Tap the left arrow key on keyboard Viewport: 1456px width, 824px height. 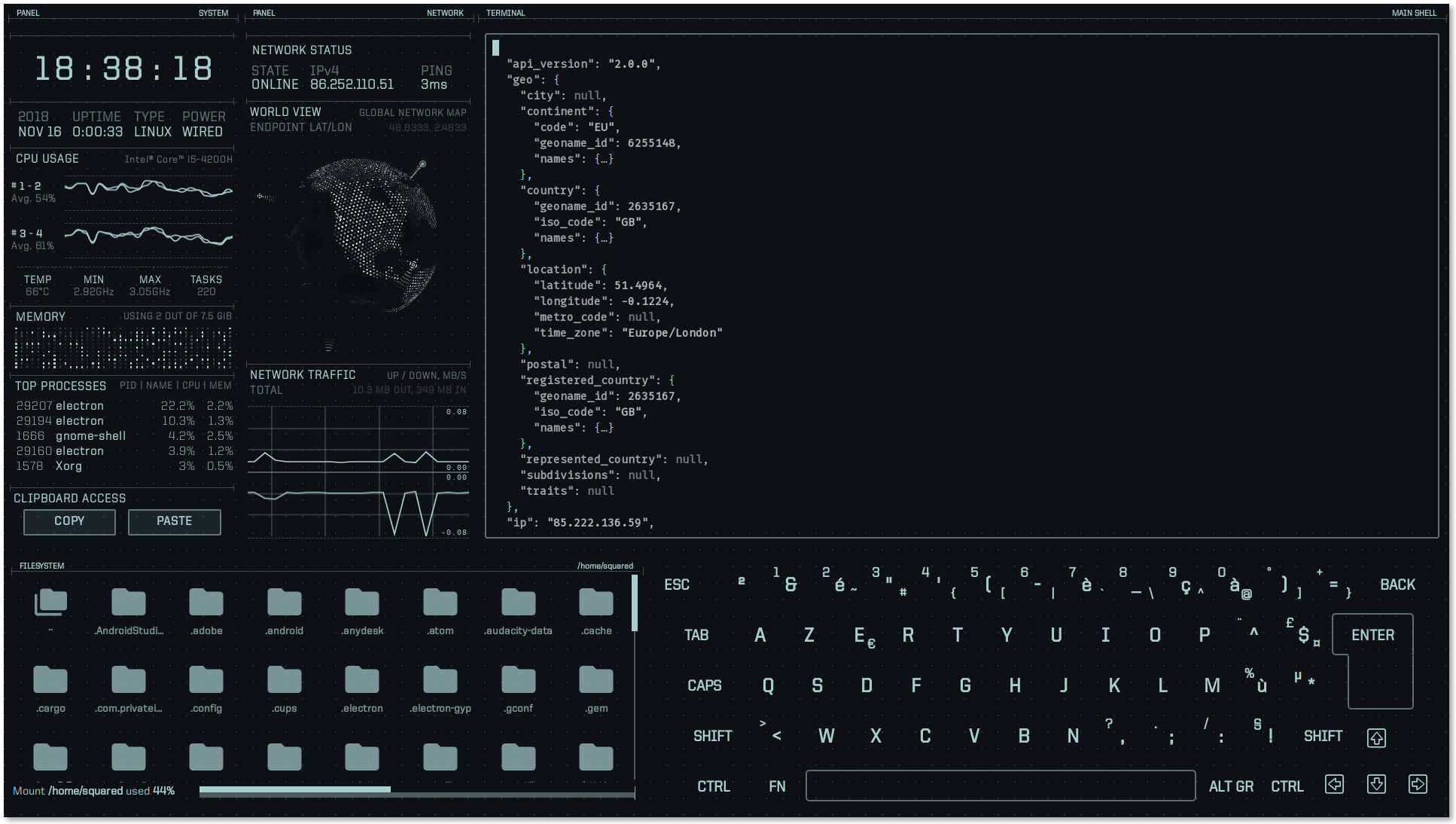[1334, 785]
